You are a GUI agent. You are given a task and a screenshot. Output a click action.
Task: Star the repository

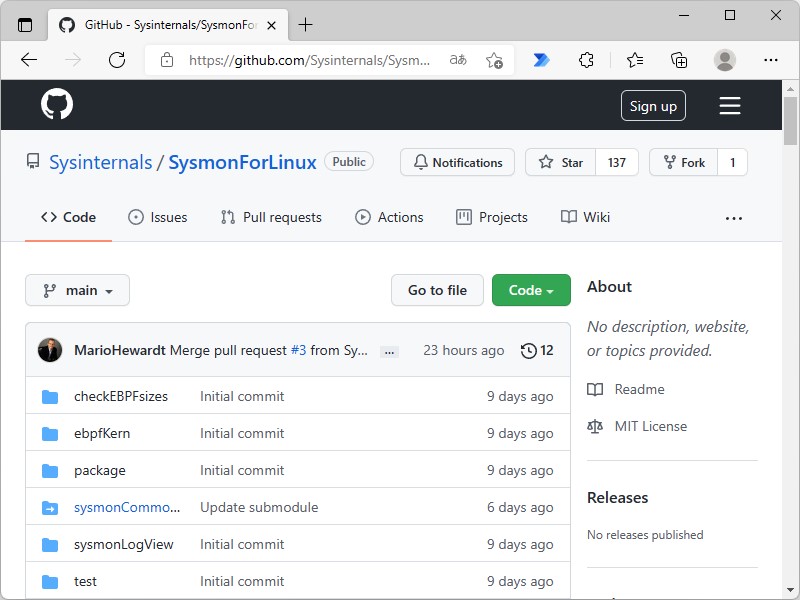pyautogui.click(x=560, y=162)
